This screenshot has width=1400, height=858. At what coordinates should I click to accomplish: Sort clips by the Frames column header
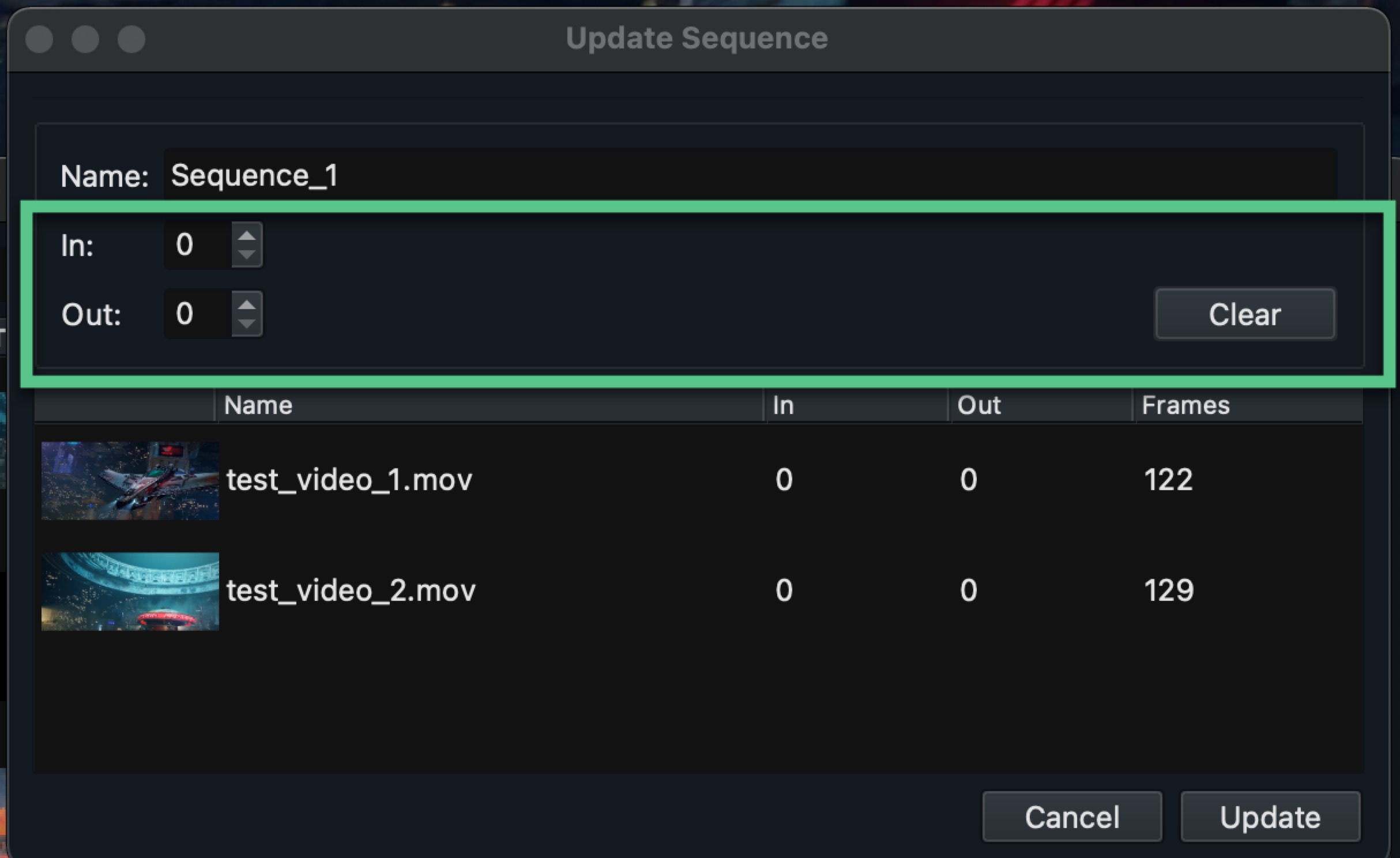[1186, 405]
